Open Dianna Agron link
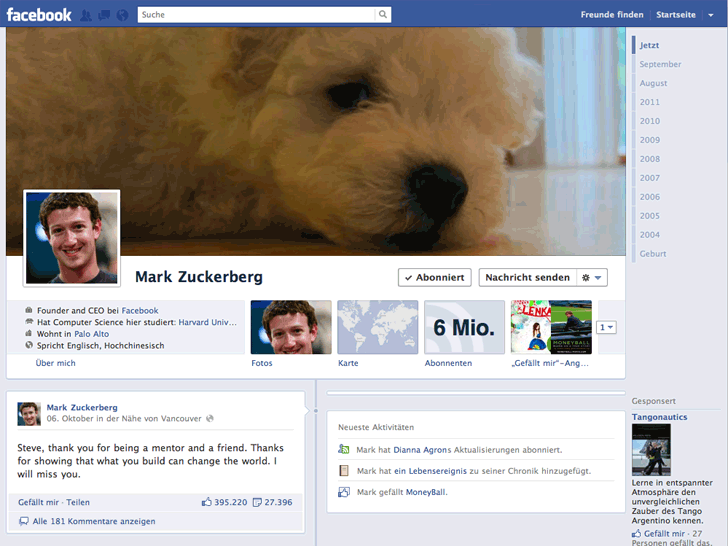The height and width of the screenshot is (546, 728). coord(422,450)
